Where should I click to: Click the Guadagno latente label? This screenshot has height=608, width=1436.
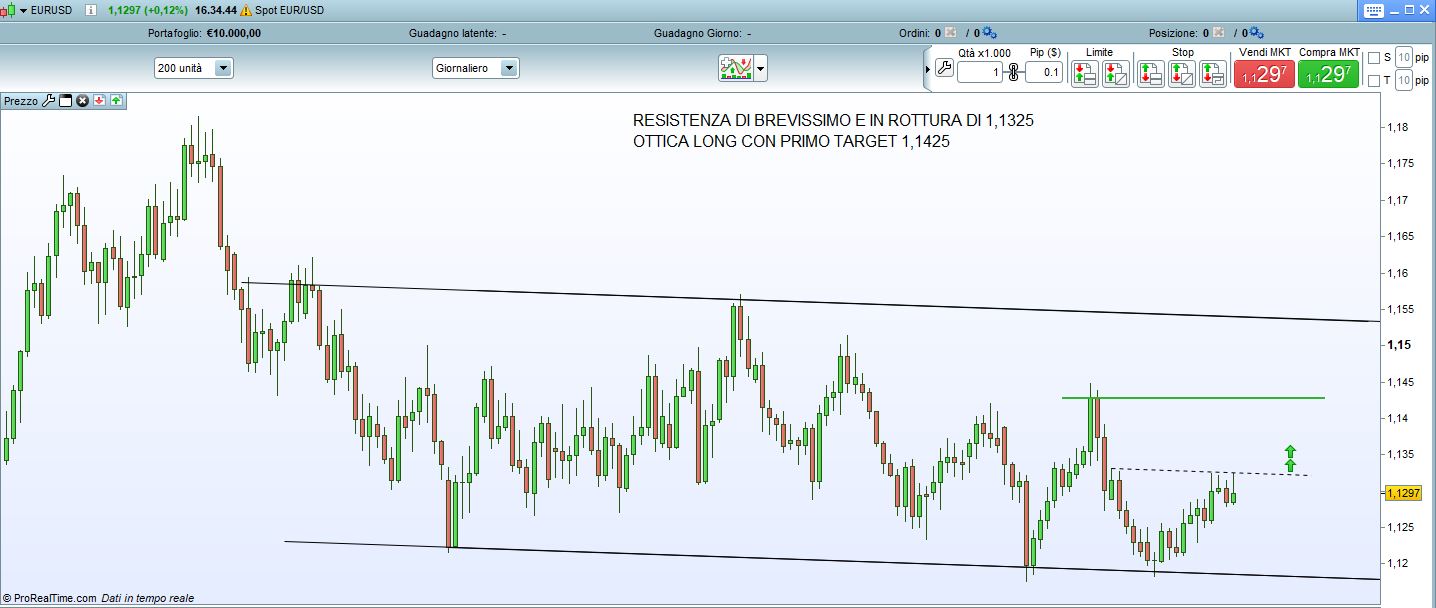coord(454,33)
